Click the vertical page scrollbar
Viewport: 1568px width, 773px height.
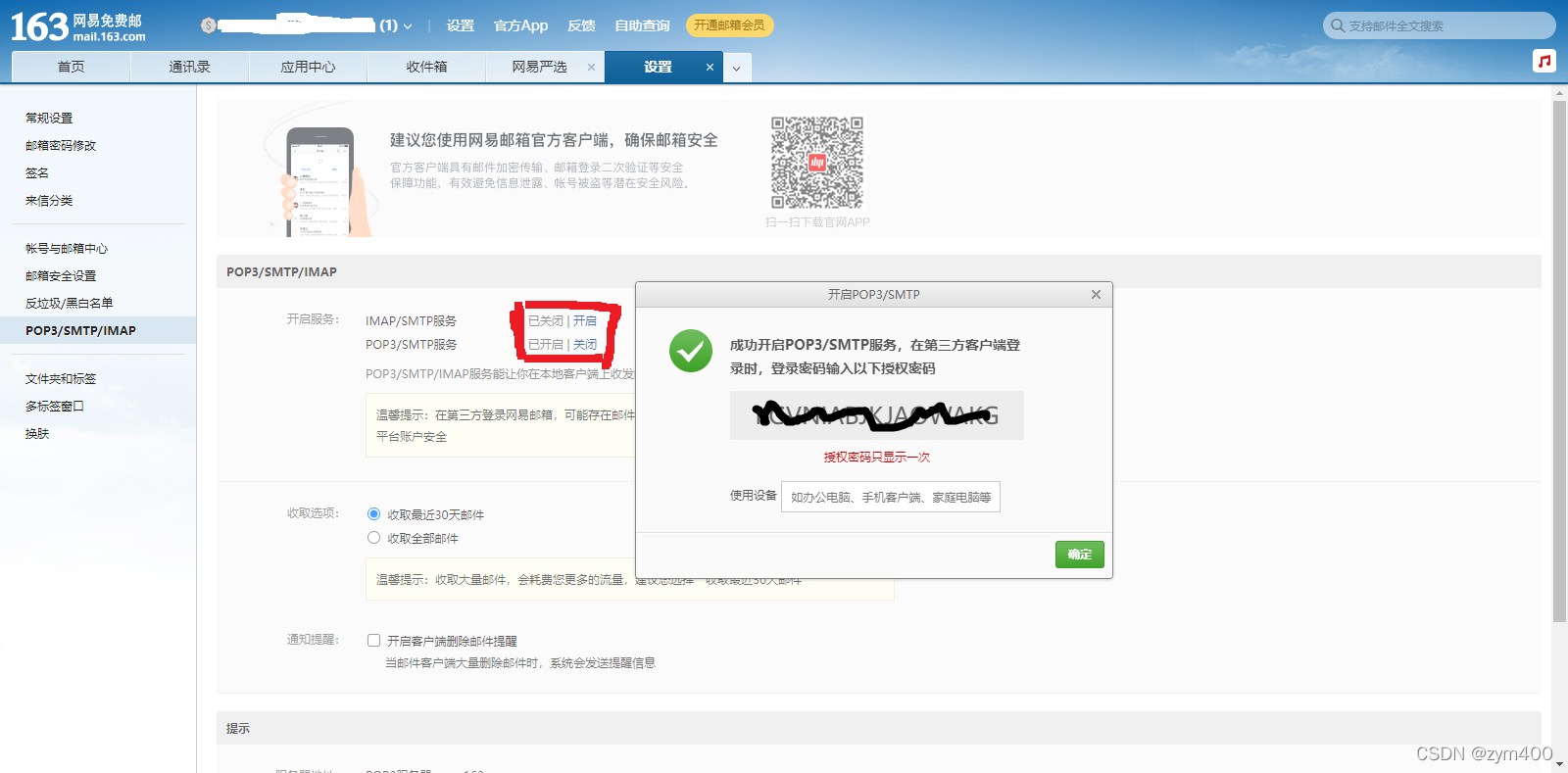[x=1559, y=361]
